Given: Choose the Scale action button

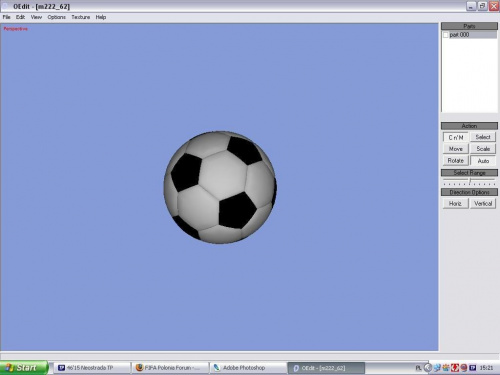Looking at the screenshot, I should 483,149.
